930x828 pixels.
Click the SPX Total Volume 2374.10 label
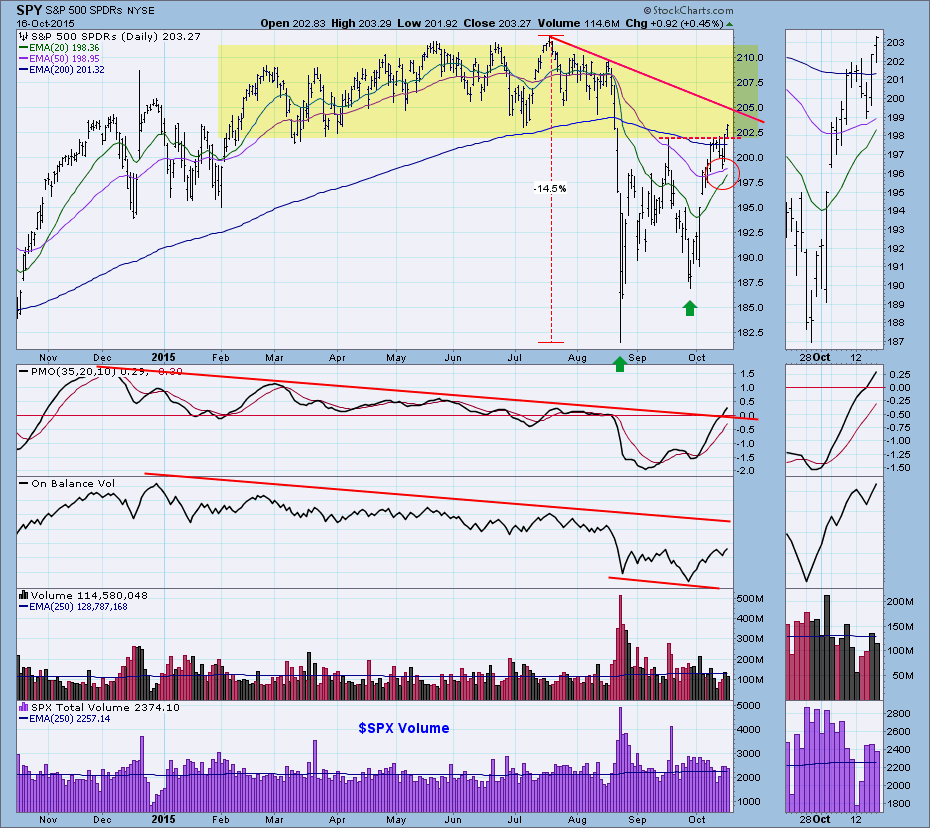(x=105, y=708)
